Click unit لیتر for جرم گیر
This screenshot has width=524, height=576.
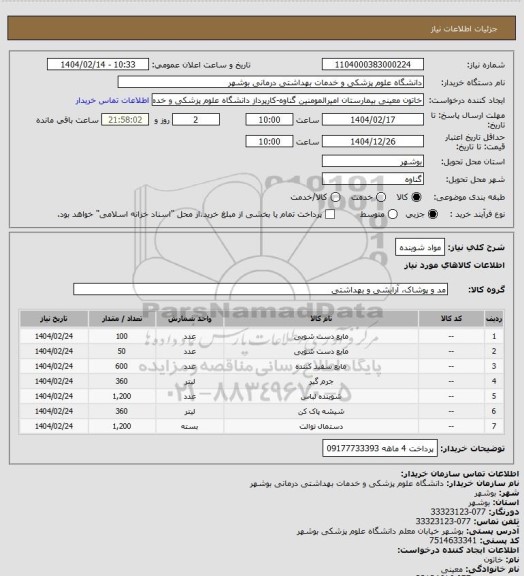(x=190, y=382)
